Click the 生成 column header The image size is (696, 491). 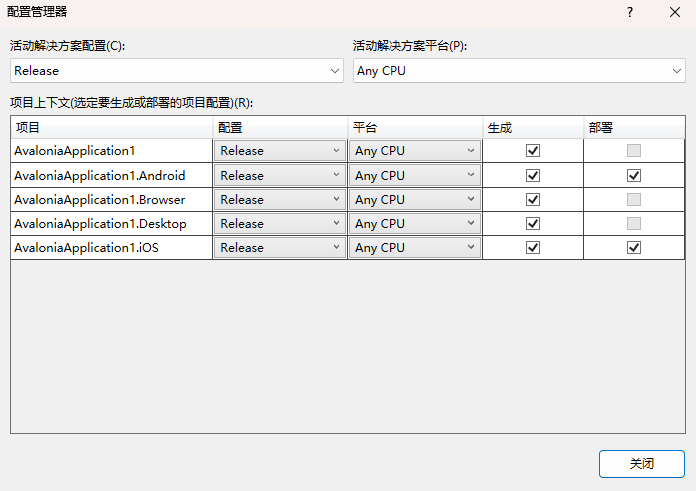pyautogui.click(x=533, y=127)
